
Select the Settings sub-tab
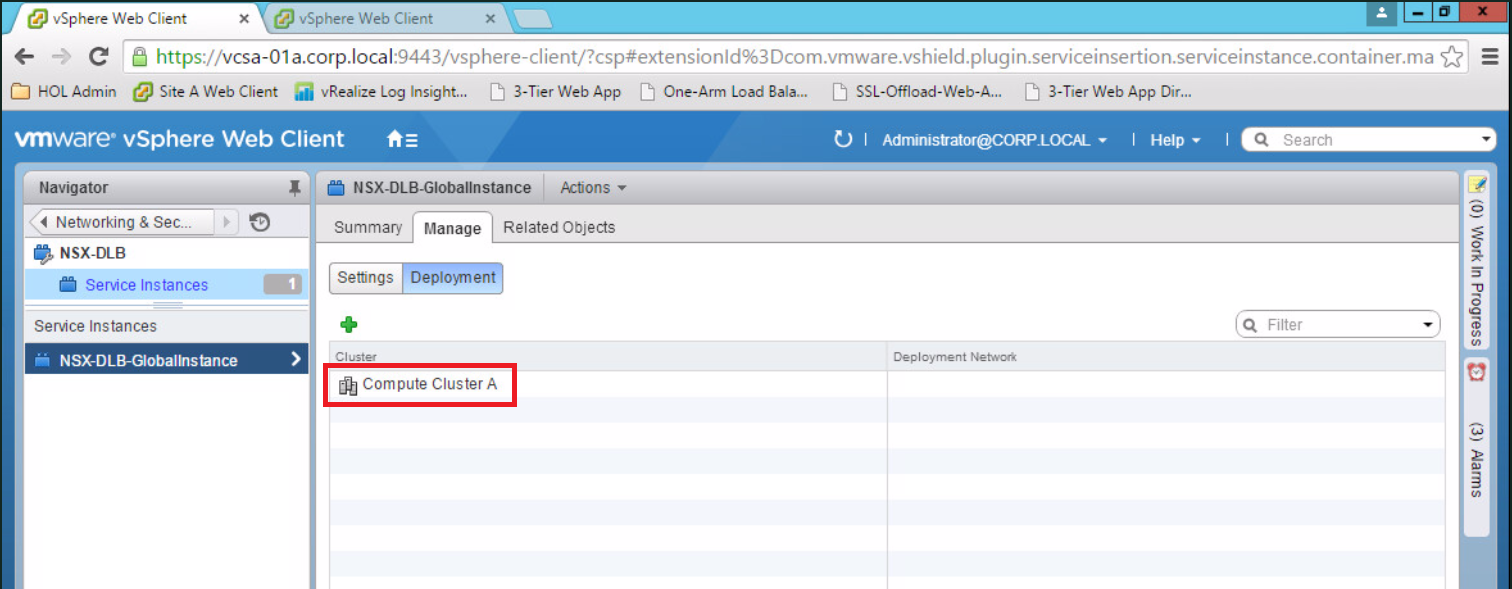[366, 278]
